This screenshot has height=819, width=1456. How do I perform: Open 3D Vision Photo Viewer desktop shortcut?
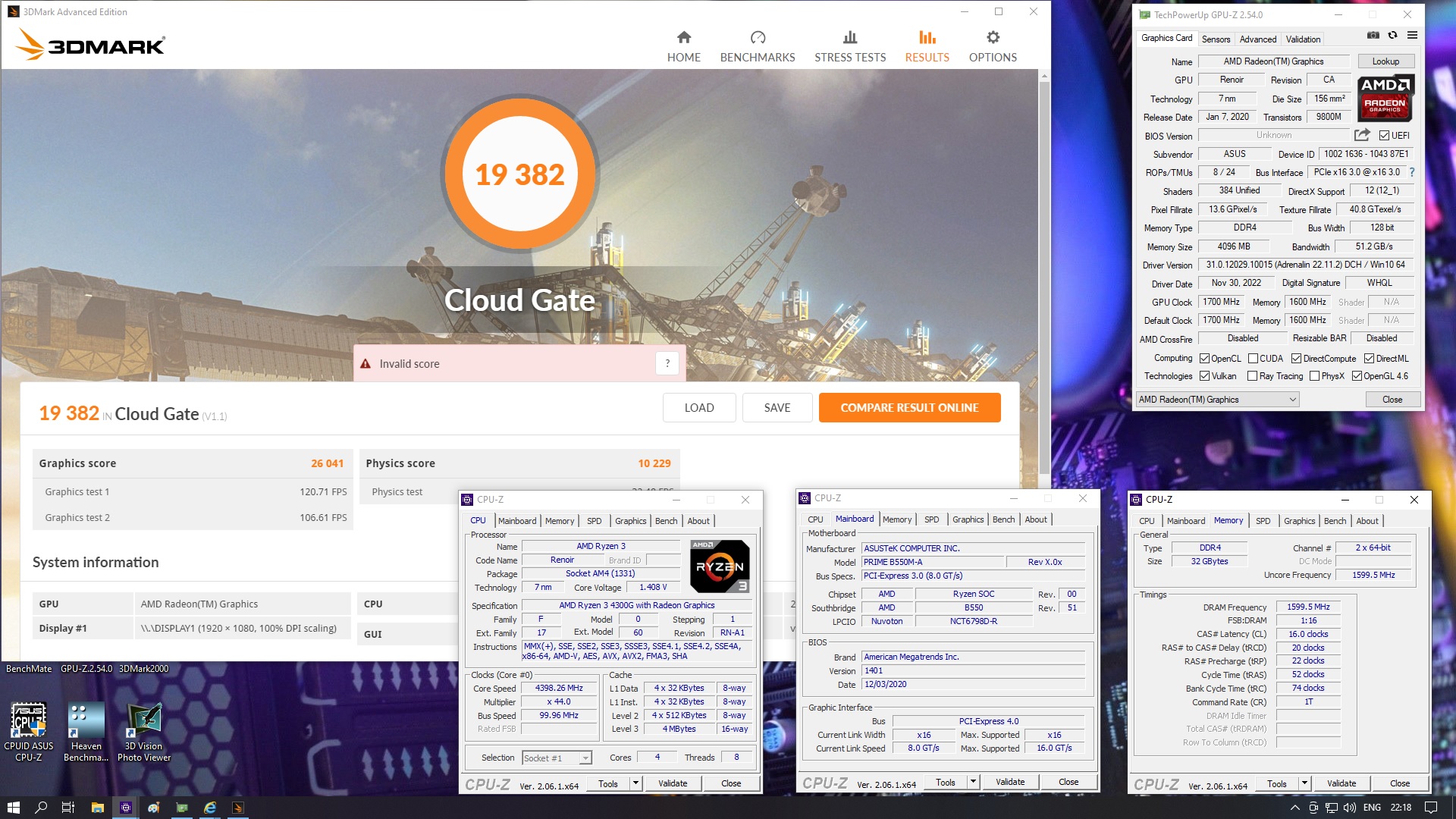point(144,732)
